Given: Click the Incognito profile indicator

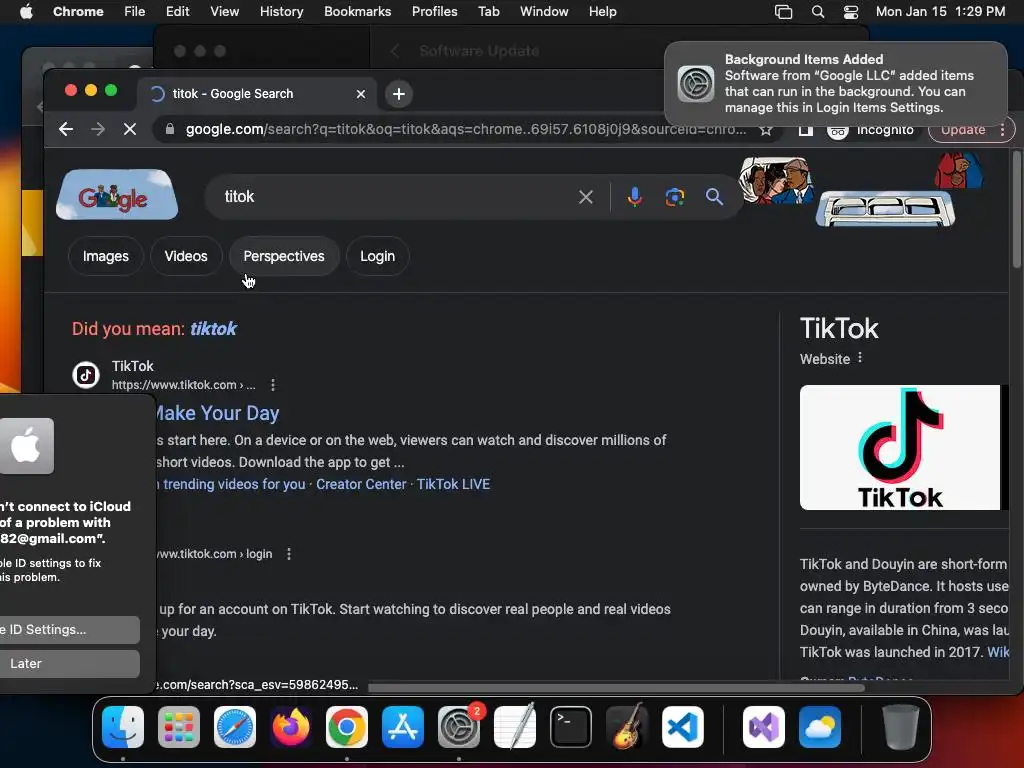Looking at the screenshot, I should coord(871,130).
